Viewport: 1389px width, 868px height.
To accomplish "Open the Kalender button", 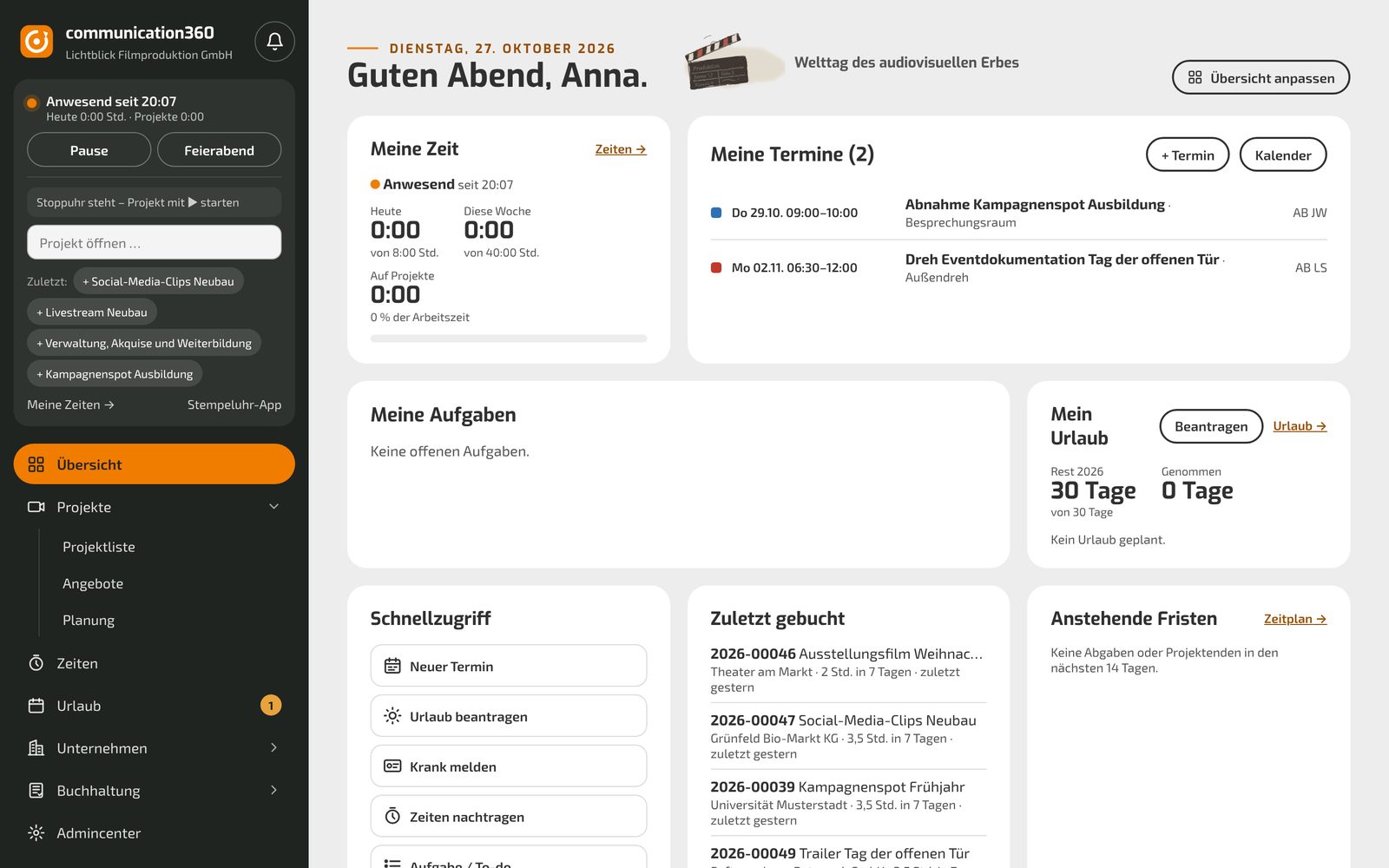I will coord(1283,155).
